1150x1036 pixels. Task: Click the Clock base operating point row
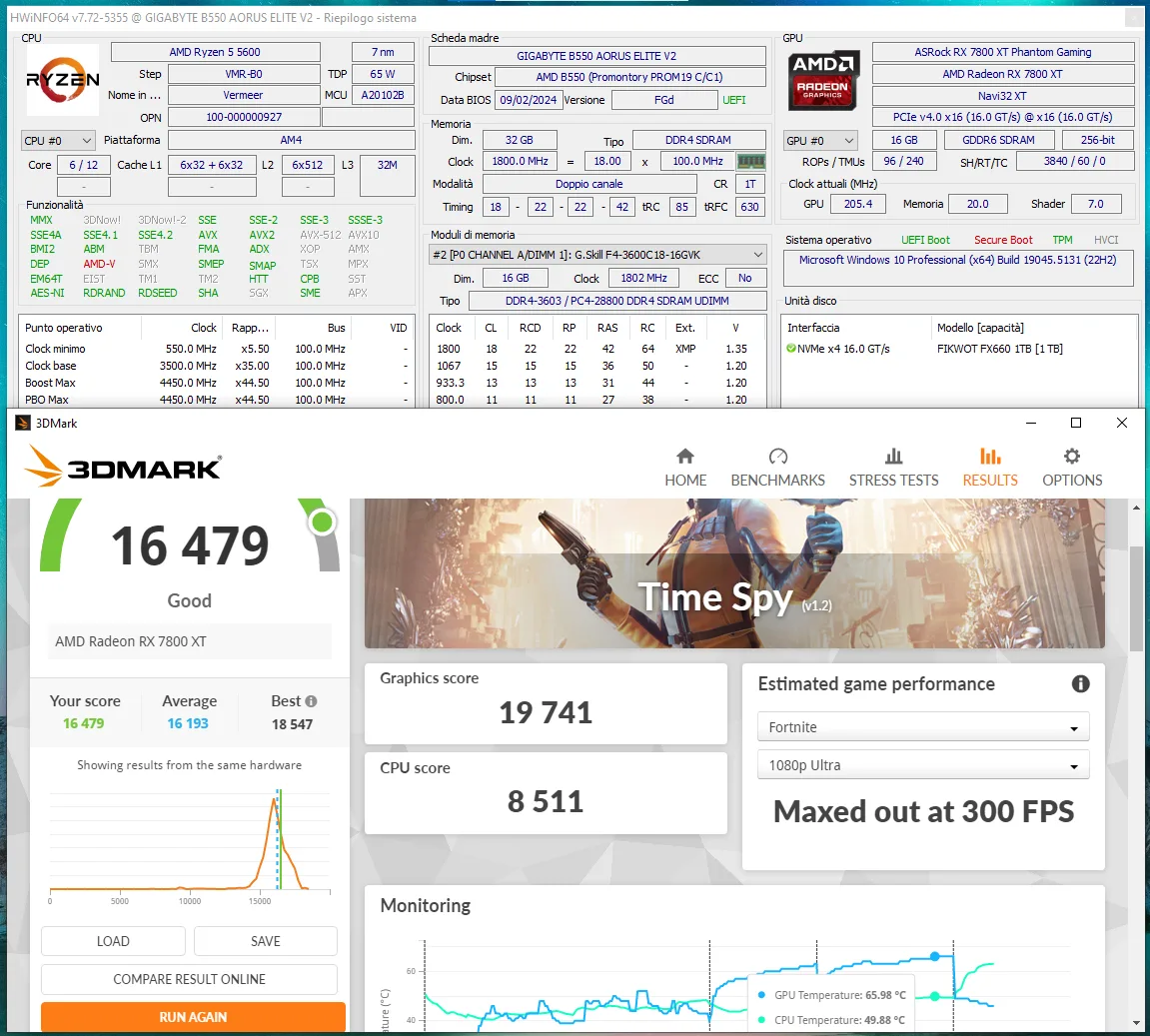217,366
